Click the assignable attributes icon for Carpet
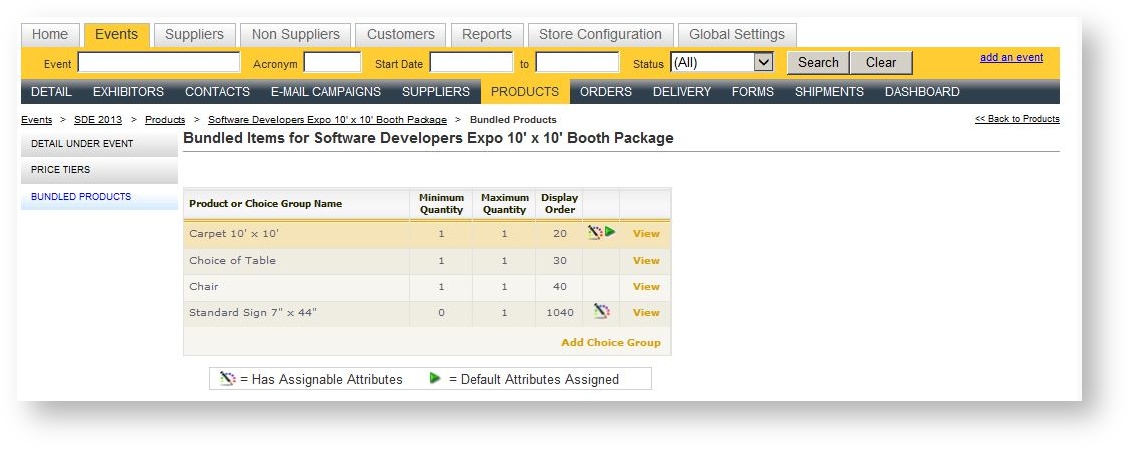This screenshot has width=1130, height=449. [x=595, y=232]
